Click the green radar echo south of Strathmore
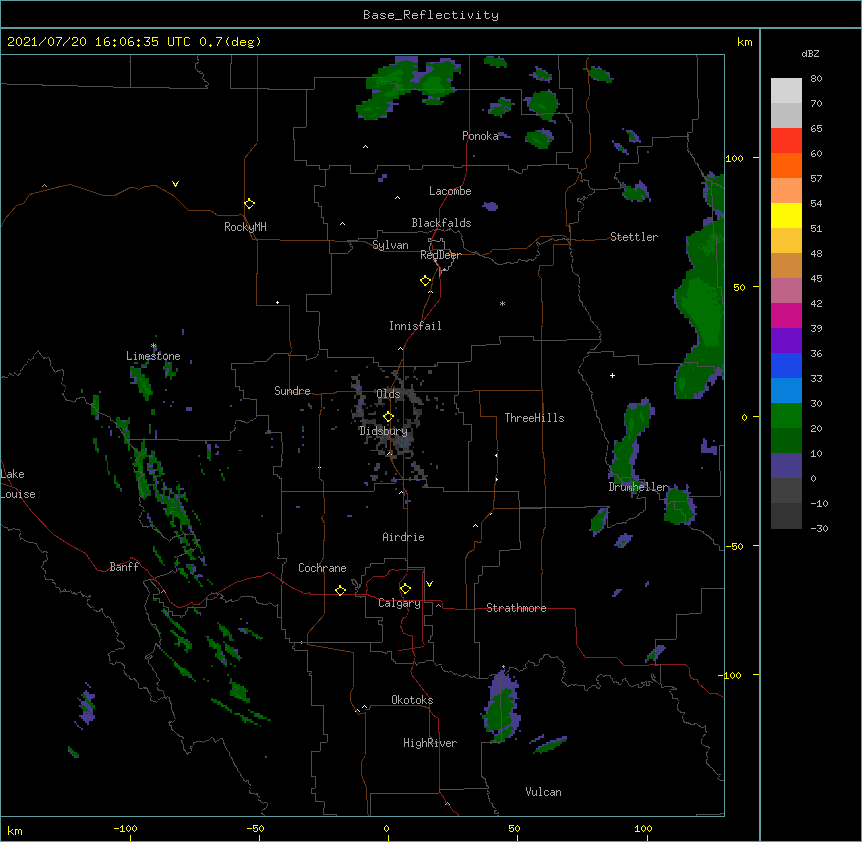The height and width of the screenshot is (842, 862). pos(502,706)
